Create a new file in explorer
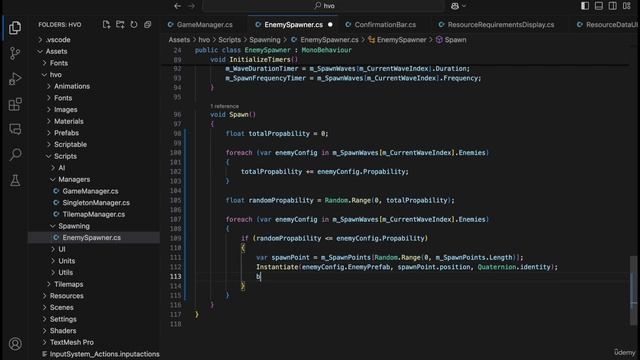Image resolution: width=640 pixels, height=360 pixels. point(106,24)
